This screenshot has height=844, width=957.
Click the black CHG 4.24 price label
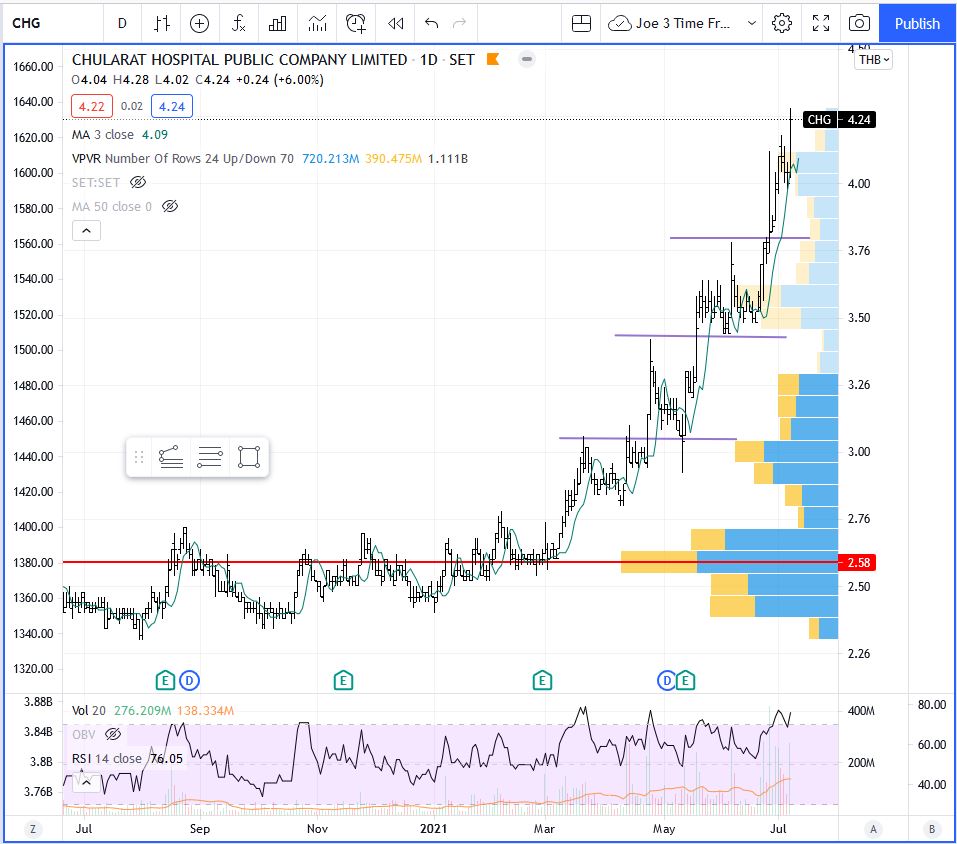[839, 120]
